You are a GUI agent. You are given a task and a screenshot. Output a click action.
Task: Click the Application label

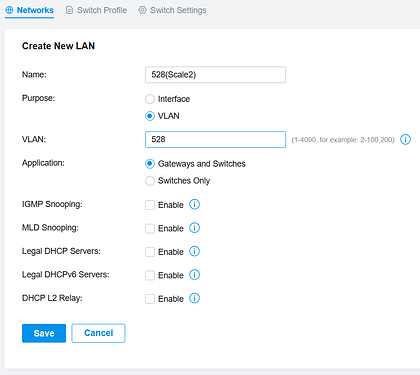click(x=43, y=163)
